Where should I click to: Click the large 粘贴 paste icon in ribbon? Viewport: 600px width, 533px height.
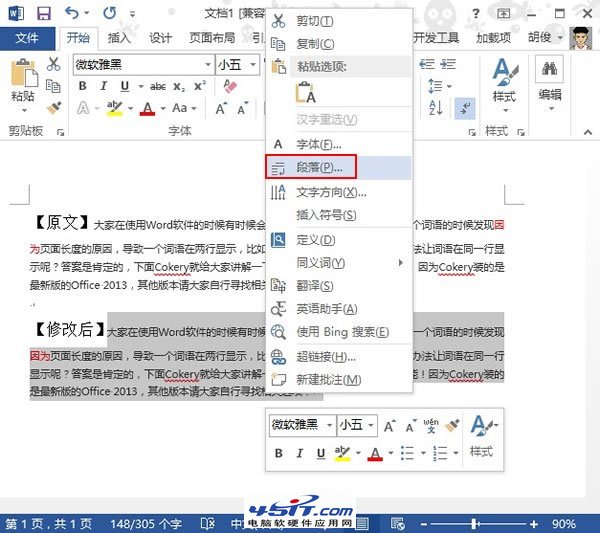point(24,74)
